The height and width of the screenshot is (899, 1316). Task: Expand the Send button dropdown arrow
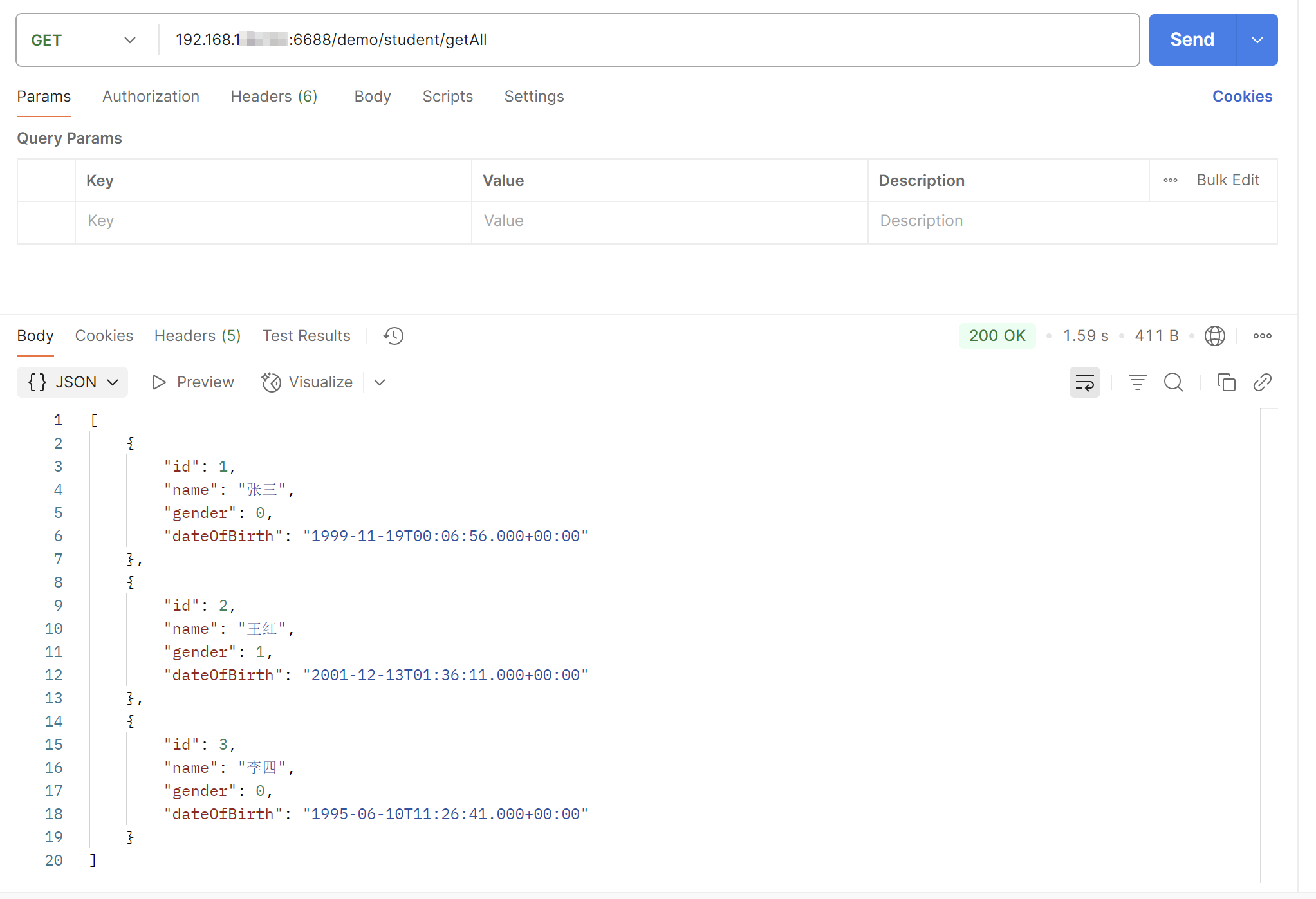click(x=1257, y=40)
